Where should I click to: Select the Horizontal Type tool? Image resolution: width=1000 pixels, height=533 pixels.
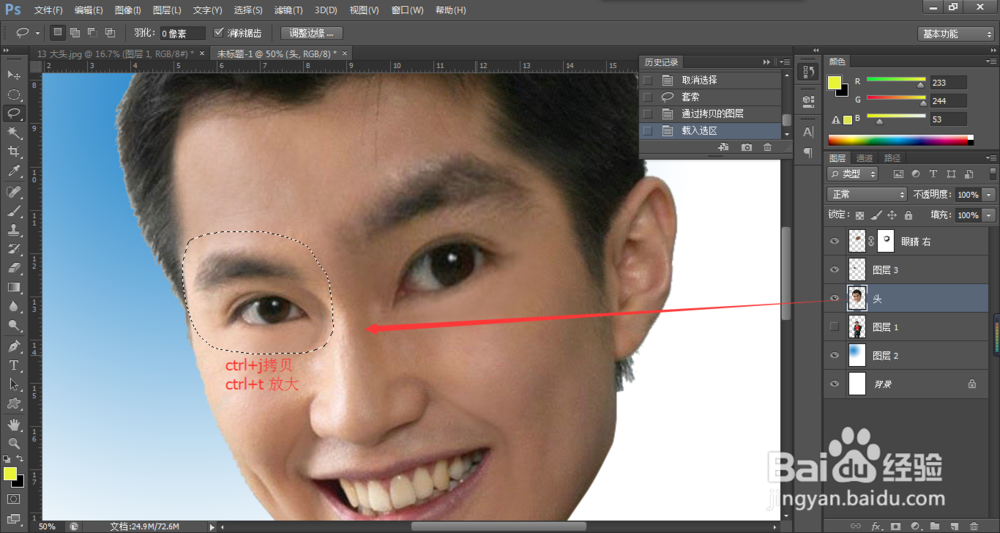click(x=13, y=365)
